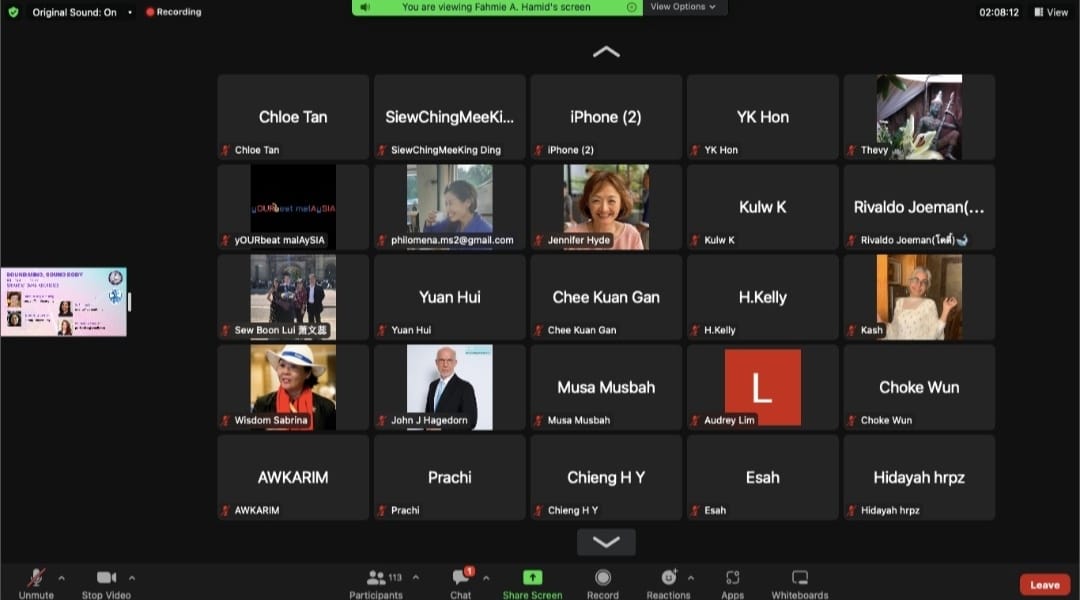
Task: Open Whiteboards from the toolbar
Action: pos(799,580)
